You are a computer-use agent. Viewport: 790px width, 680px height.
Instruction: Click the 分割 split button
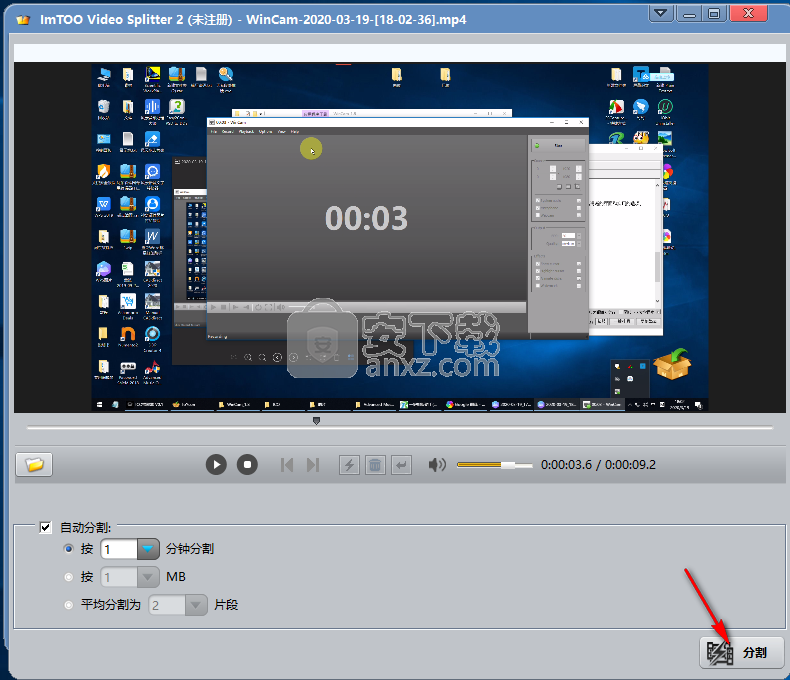[x=741, y=653]
